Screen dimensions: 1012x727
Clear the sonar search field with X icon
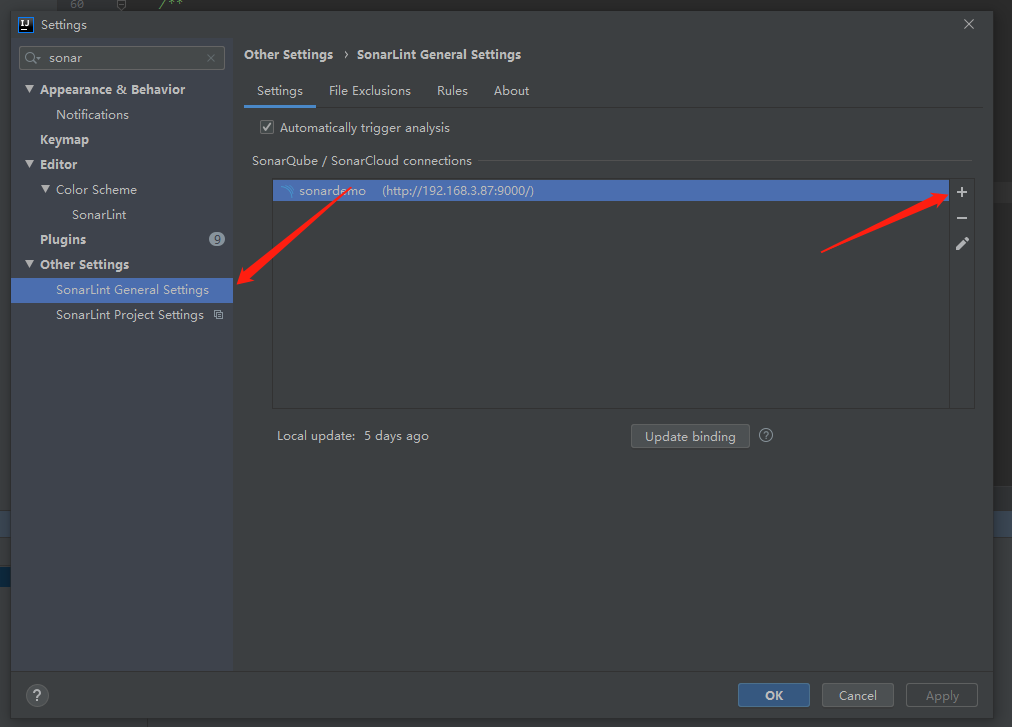[x=211, y=58]
